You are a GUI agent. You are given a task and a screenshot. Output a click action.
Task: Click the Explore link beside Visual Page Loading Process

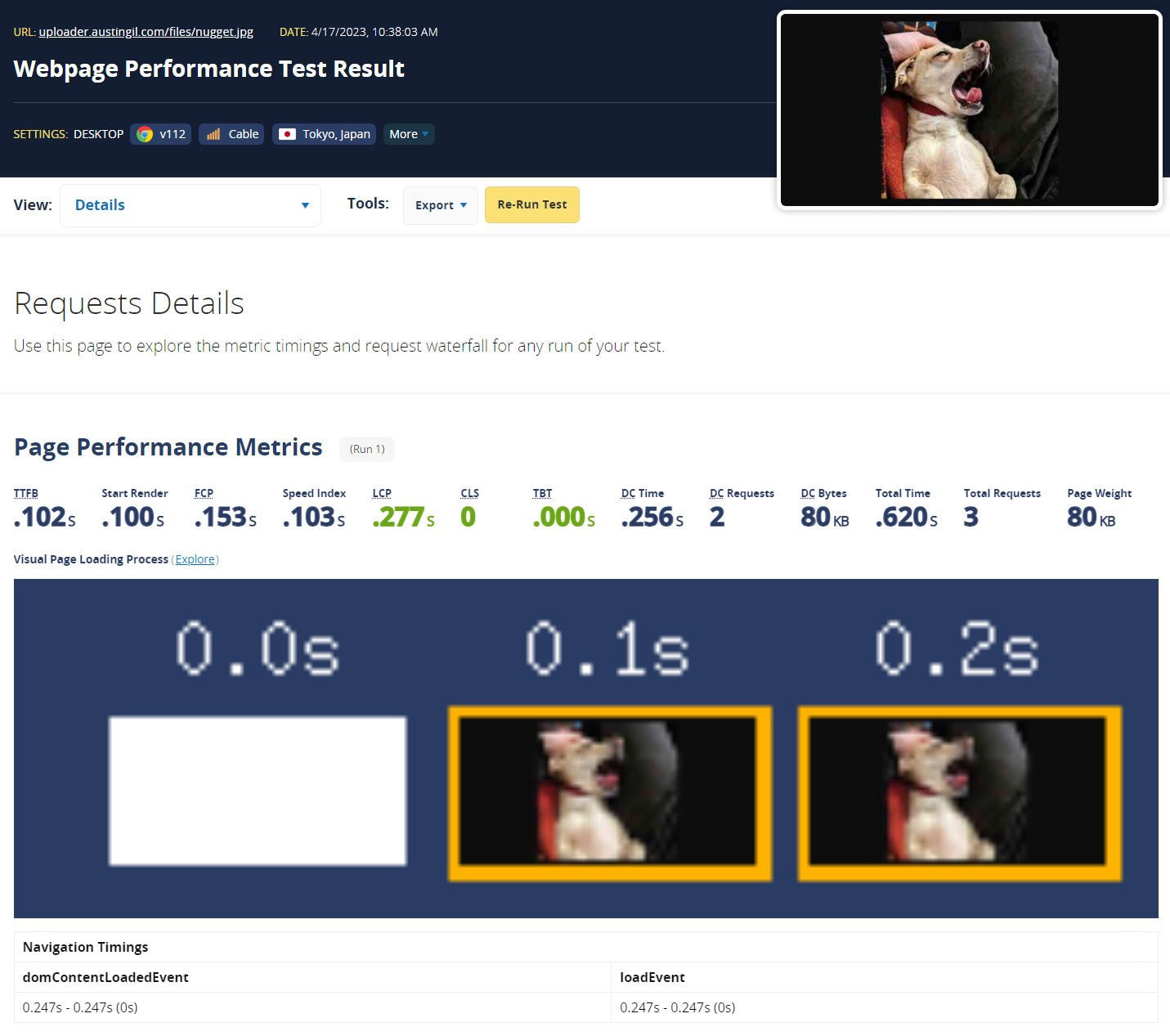[195, 559]
